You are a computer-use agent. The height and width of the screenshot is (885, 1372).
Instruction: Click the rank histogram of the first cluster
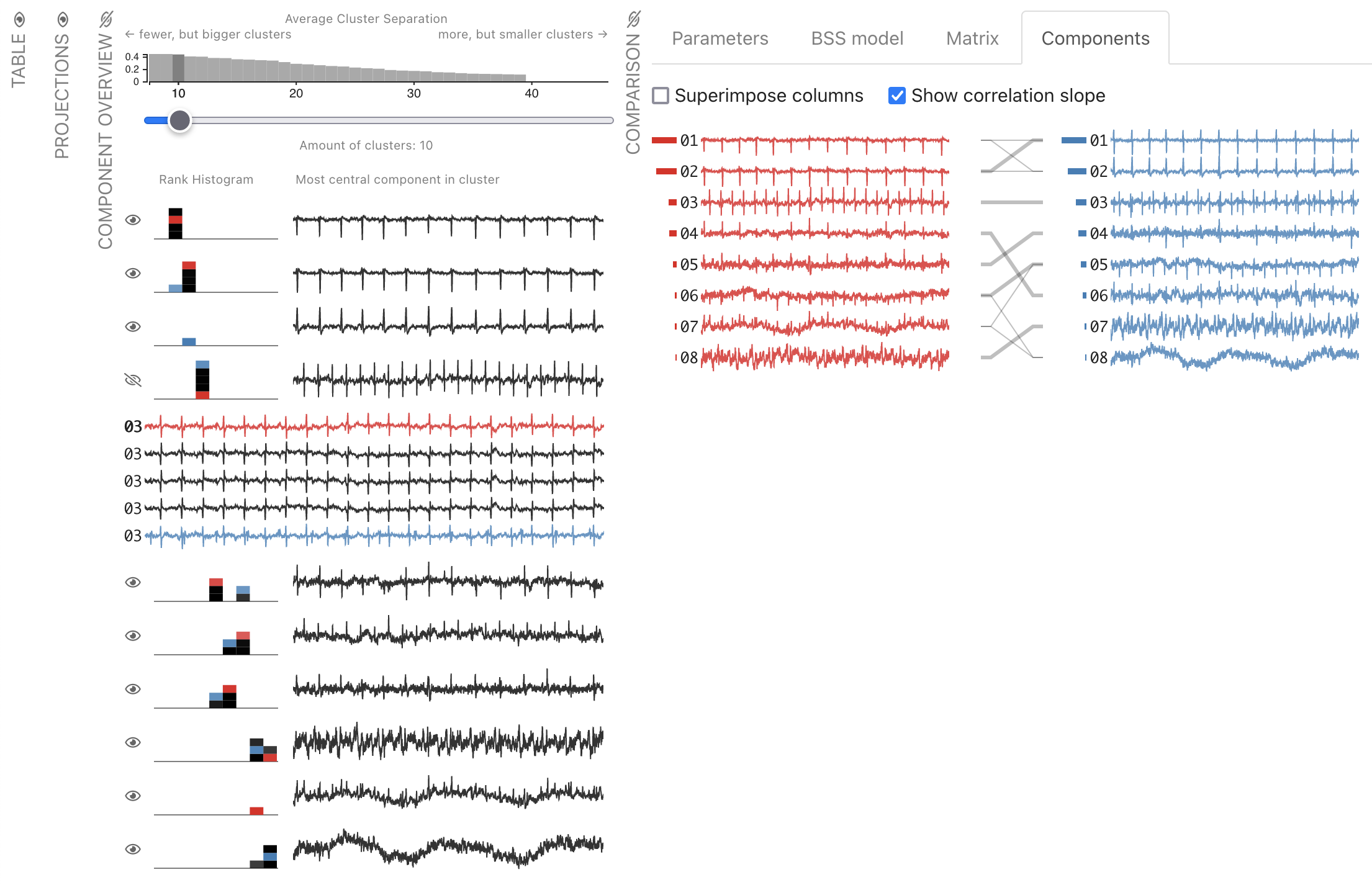pyautogui.click(x=216, y=223)
